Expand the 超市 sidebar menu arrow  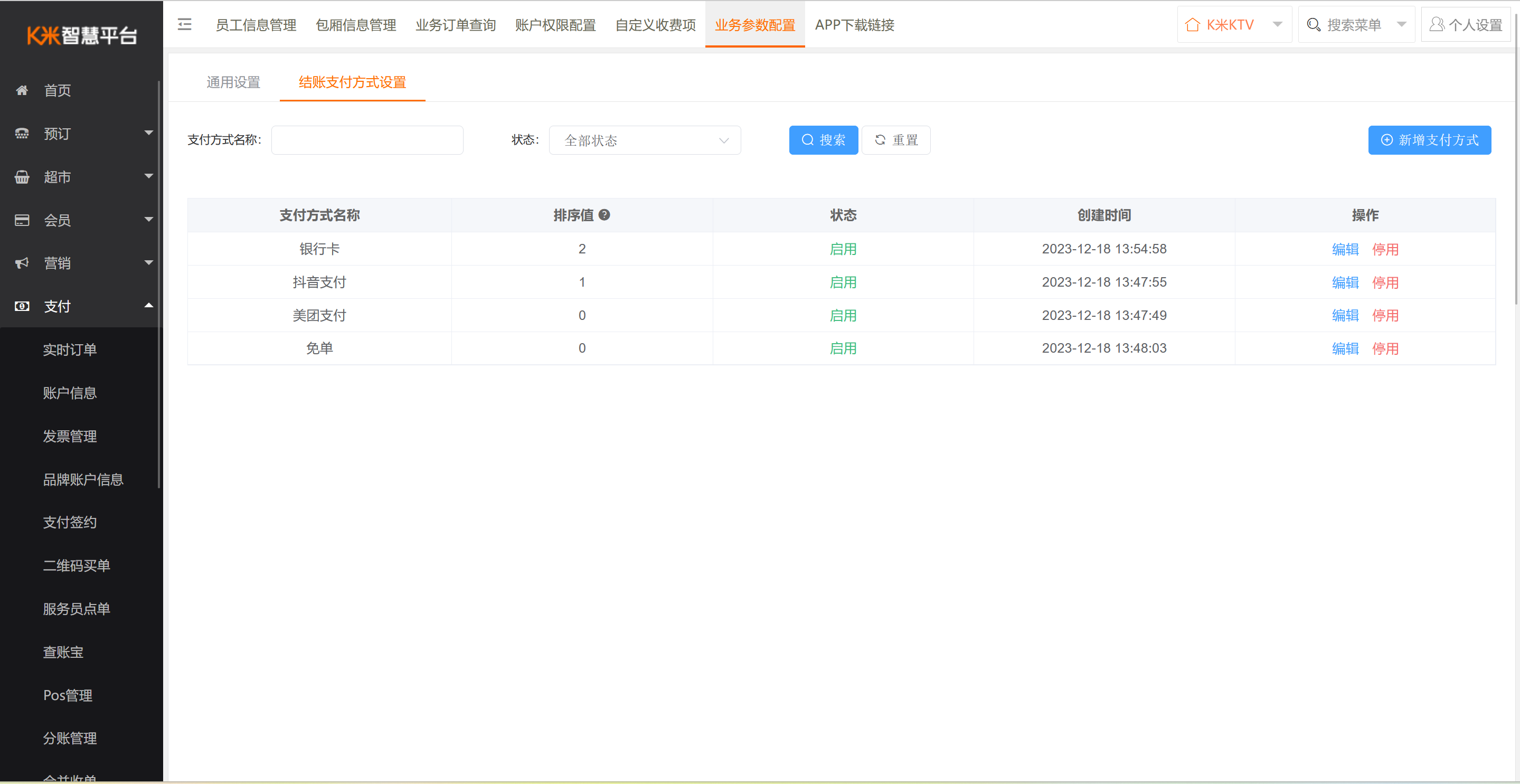click(149, 176)
